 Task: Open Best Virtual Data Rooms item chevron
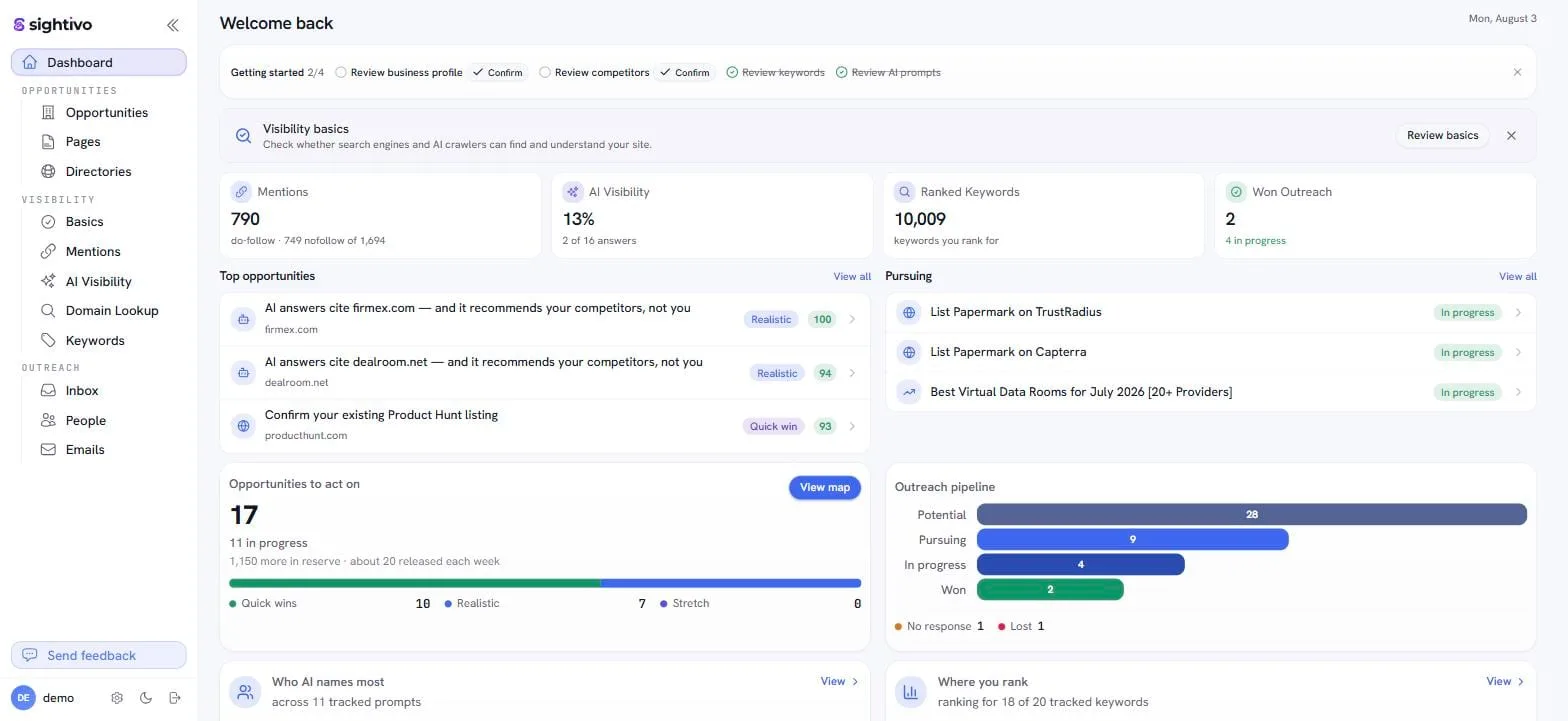point(1518,392)
